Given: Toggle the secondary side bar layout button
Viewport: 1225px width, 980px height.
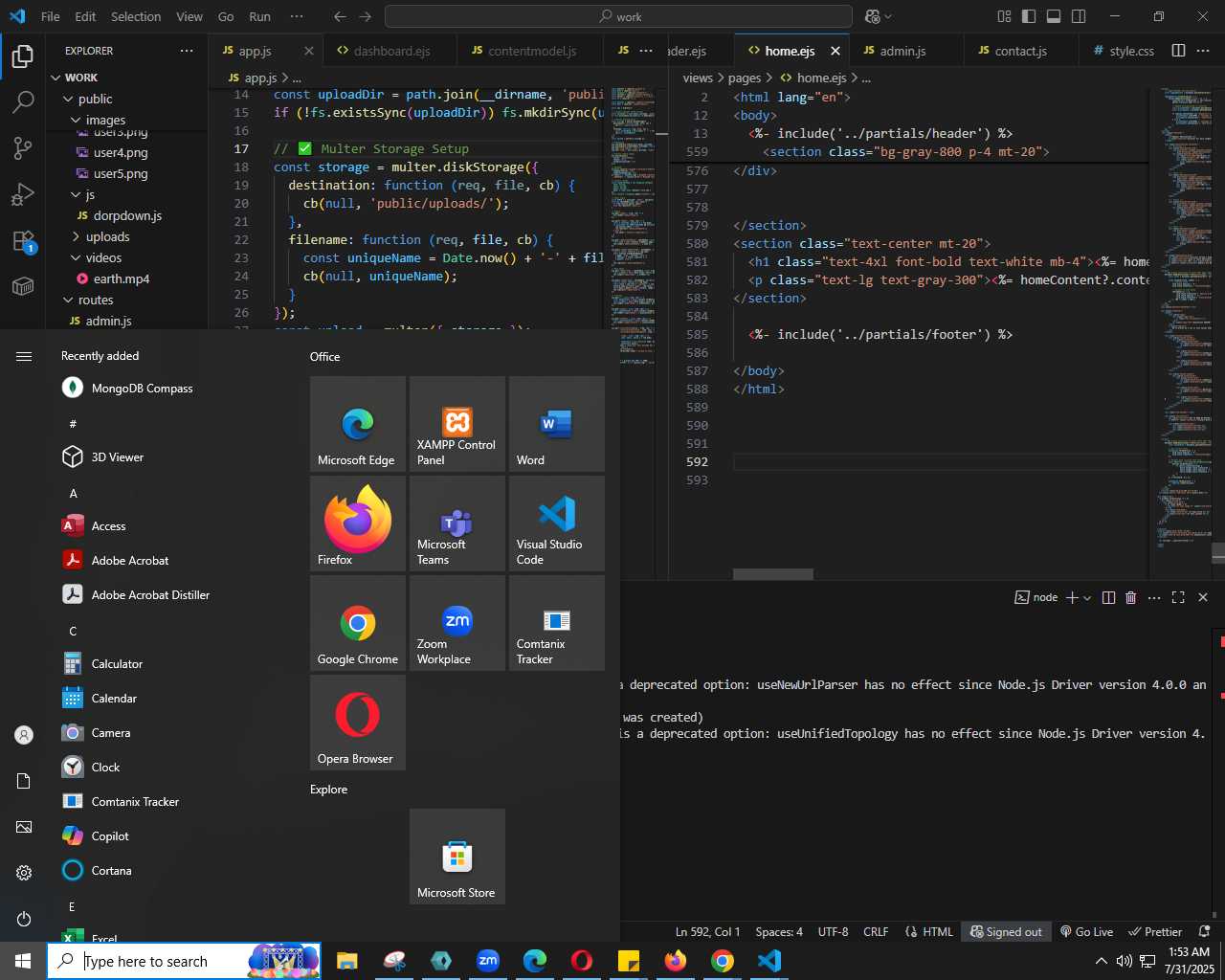Looking at the screenshot, I should [x=1079, y=16].
